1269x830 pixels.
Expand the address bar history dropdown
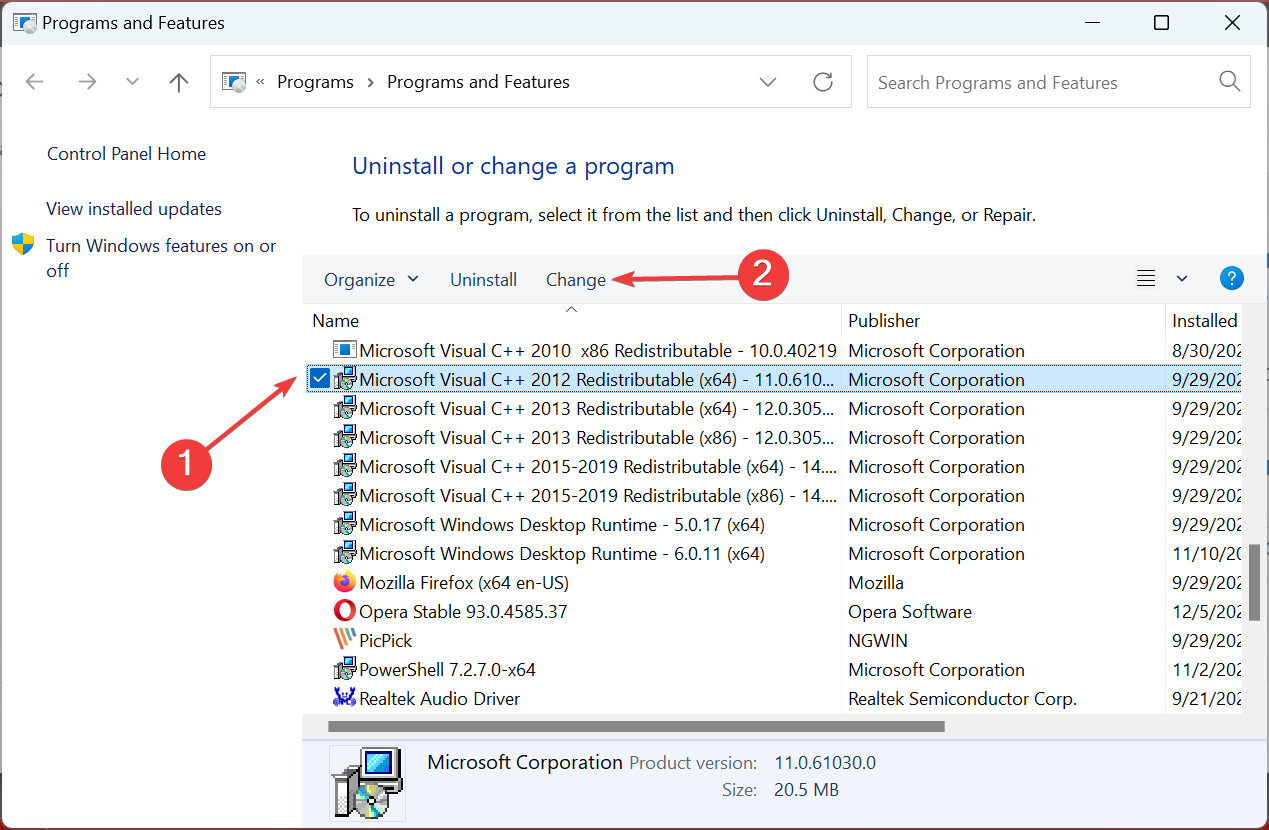(x=768, y=82)
